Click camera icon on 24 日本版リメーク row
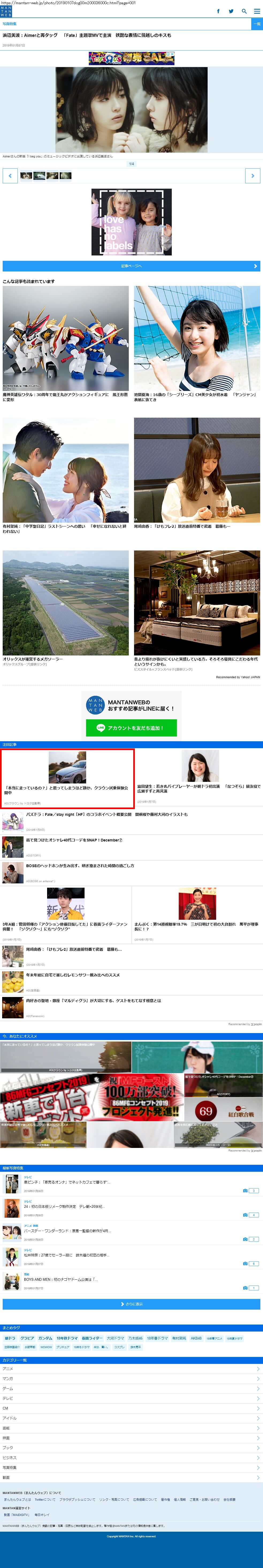Viewport: 263px width, 1568px height. tap(245, 1215)
